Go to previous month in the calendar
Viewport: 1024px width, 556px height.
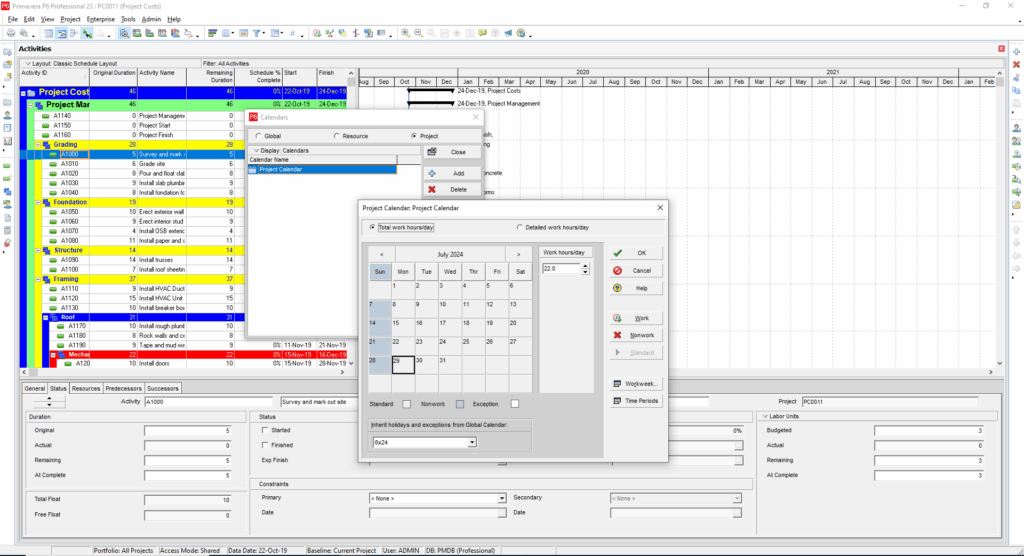coord(381,254)
